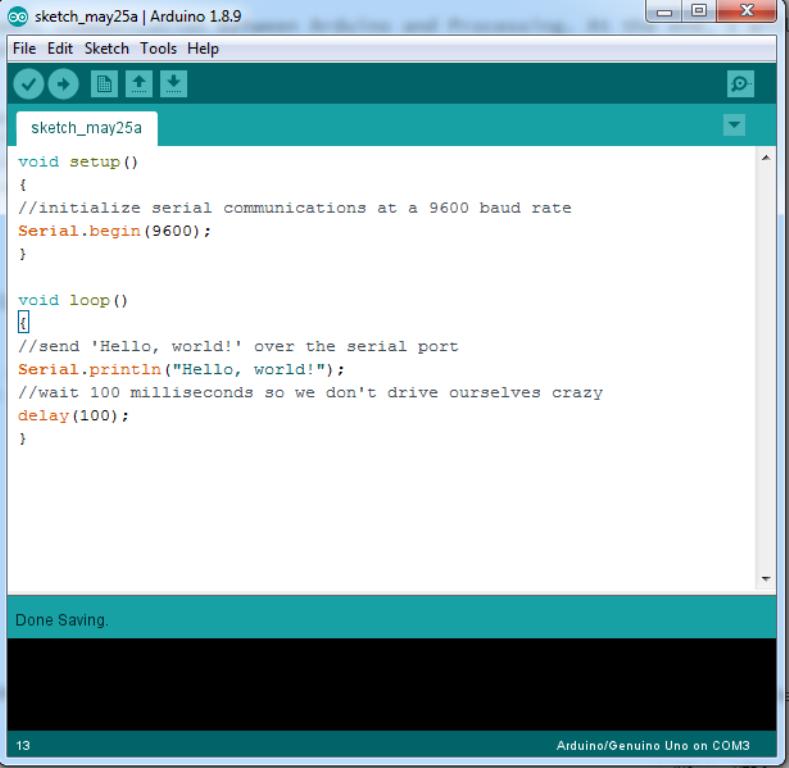Open a sketch with the up-arrow icon

coord(139,84)
